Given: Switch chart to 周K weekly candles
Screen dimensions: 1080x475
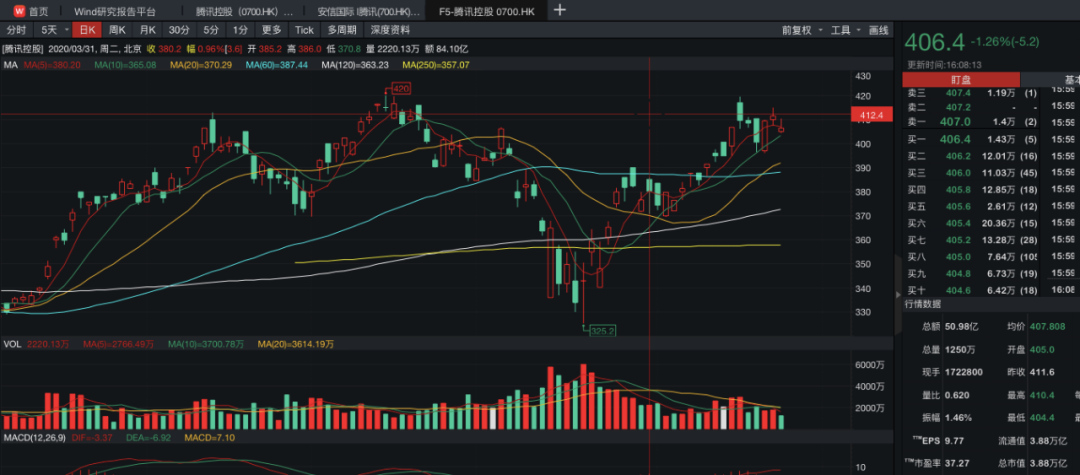Looking at the screenshot, I should 117,30.
